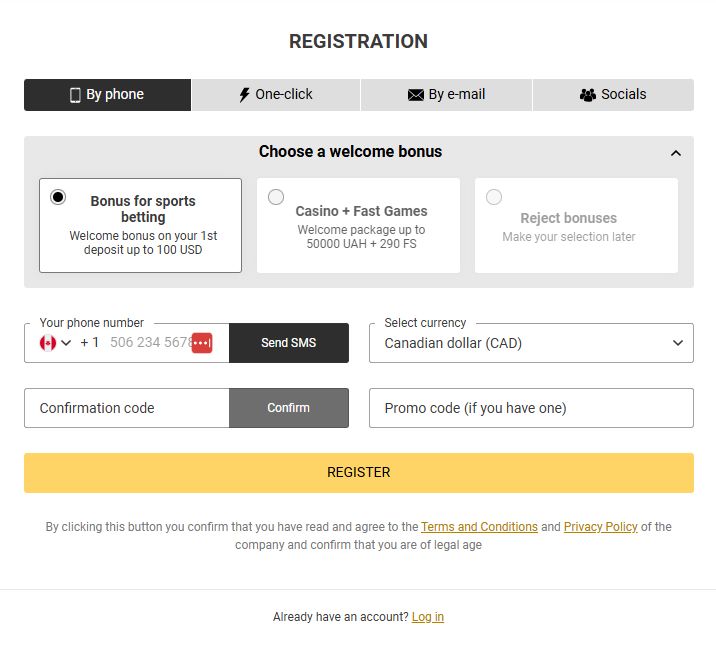Screen dimensions: 716x647
Task: Open the country code dropdown arrow
Action: 67,343
